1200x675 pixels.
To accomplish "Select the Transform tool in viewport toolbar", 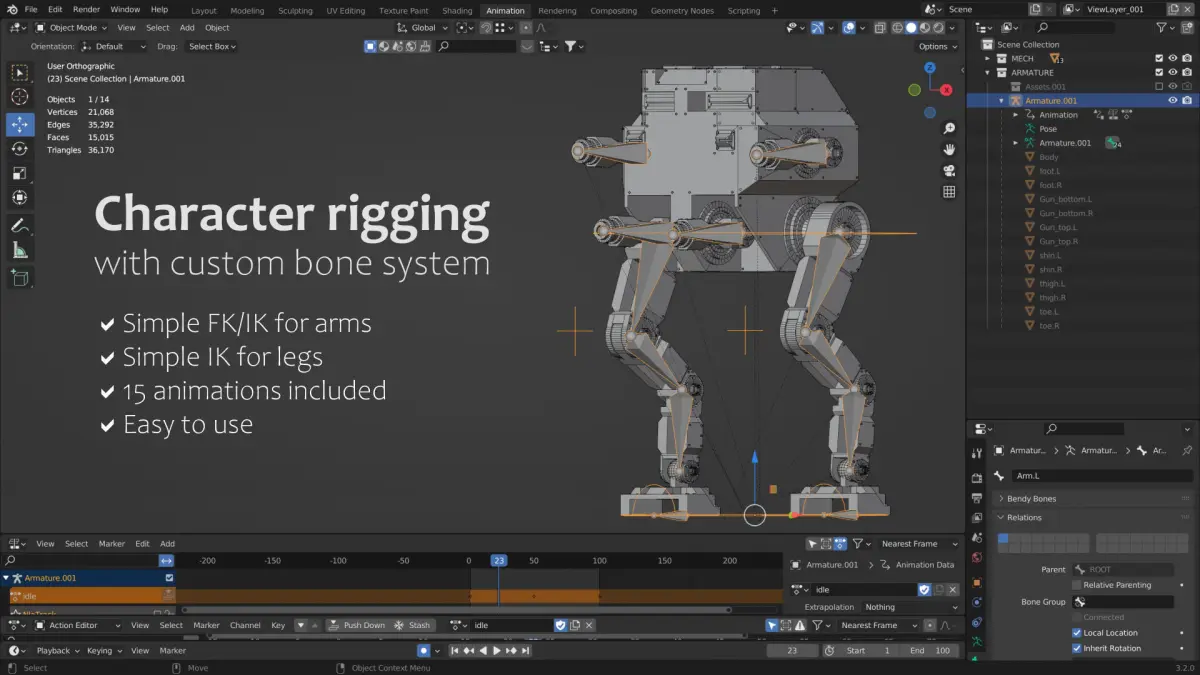I will [20, 199].
